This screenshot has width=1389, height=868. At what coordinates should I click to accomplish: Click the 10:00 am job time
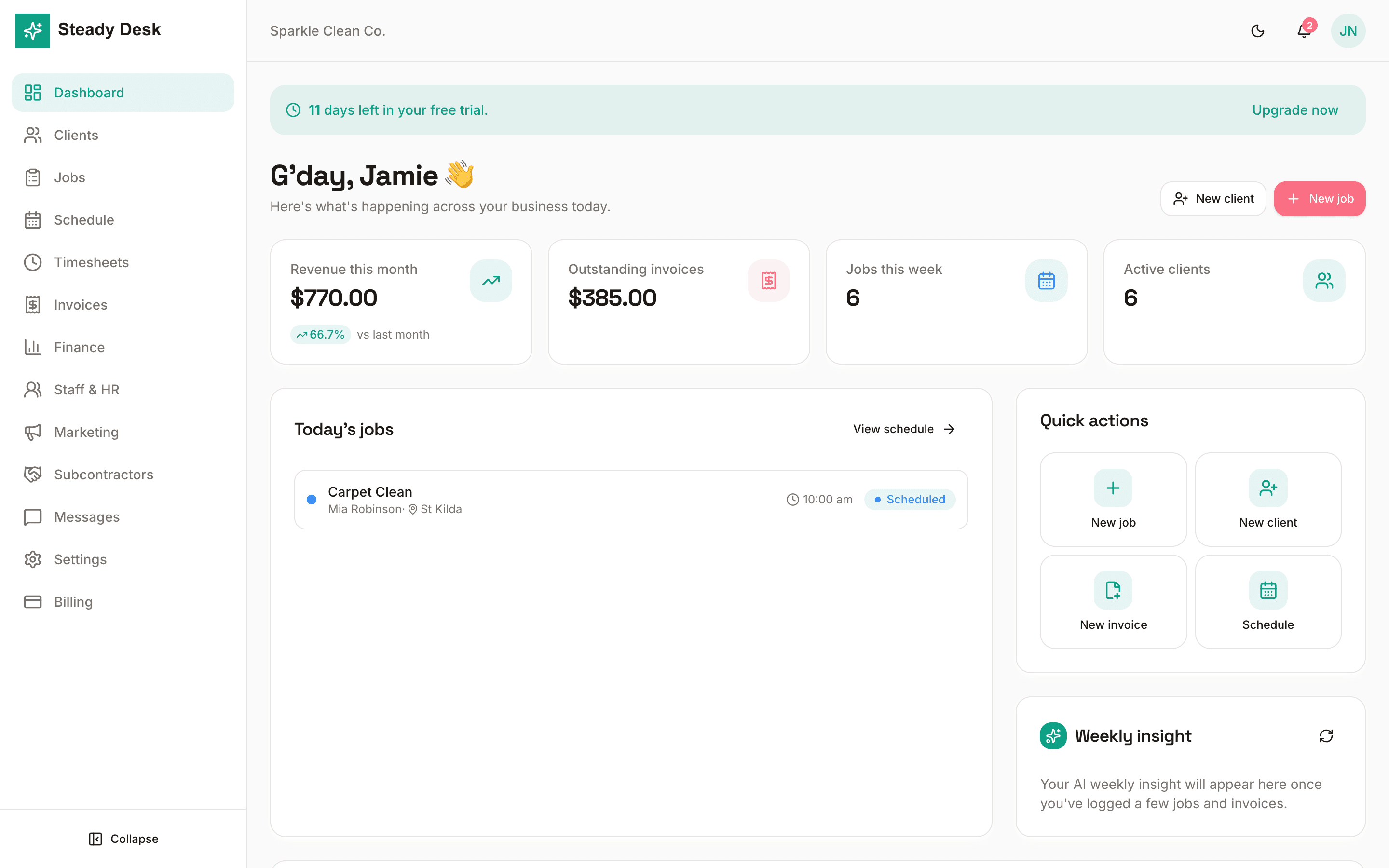coord(819,500)
